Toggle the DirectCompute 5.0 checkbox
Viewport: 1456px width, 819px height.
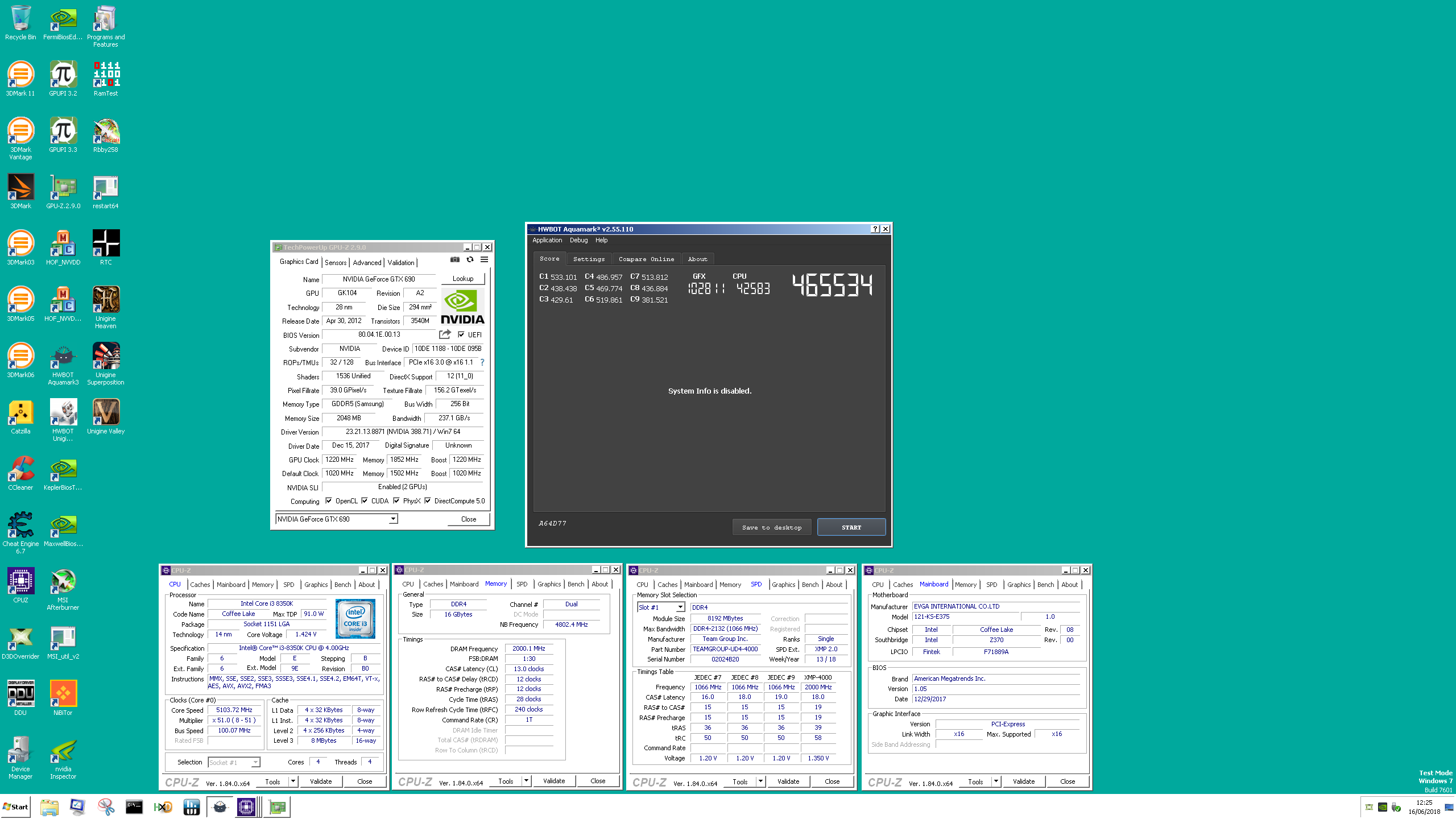(x=428, y=501)
